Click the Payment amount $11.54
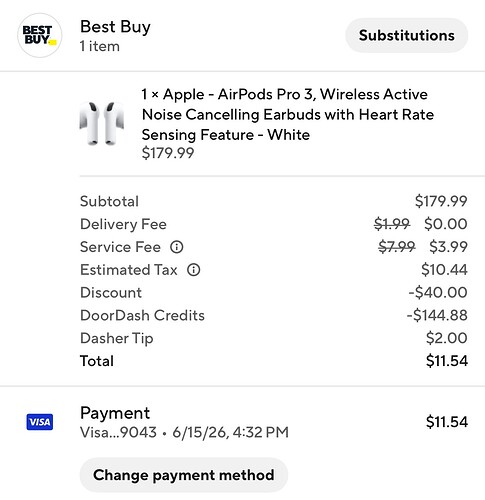485x500 pixels. pos(447,422)
